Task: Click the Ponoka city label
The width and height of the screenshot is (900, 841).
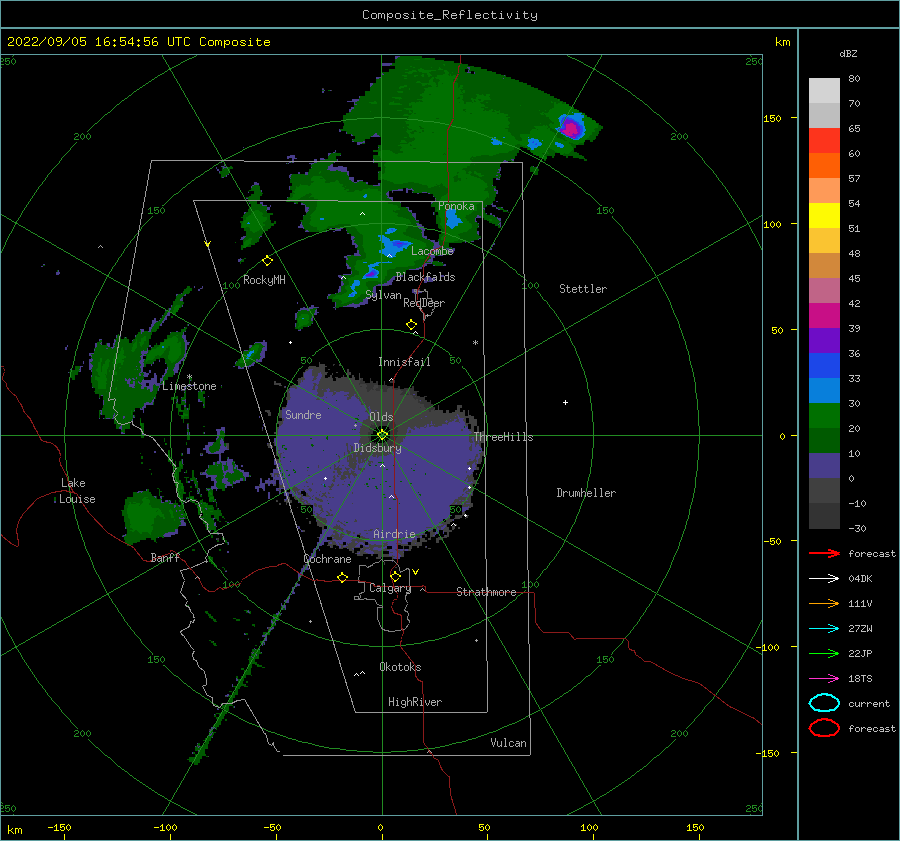Action: click(x=456, y=206)
